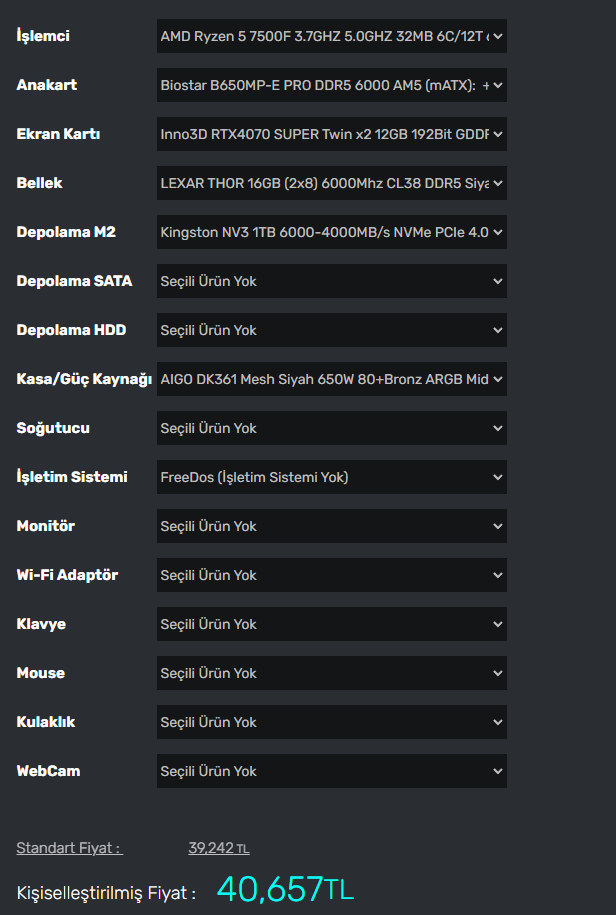
Task: Open the İşletim Sistemi FreeDos dropdown
Action: coord(331,478)
